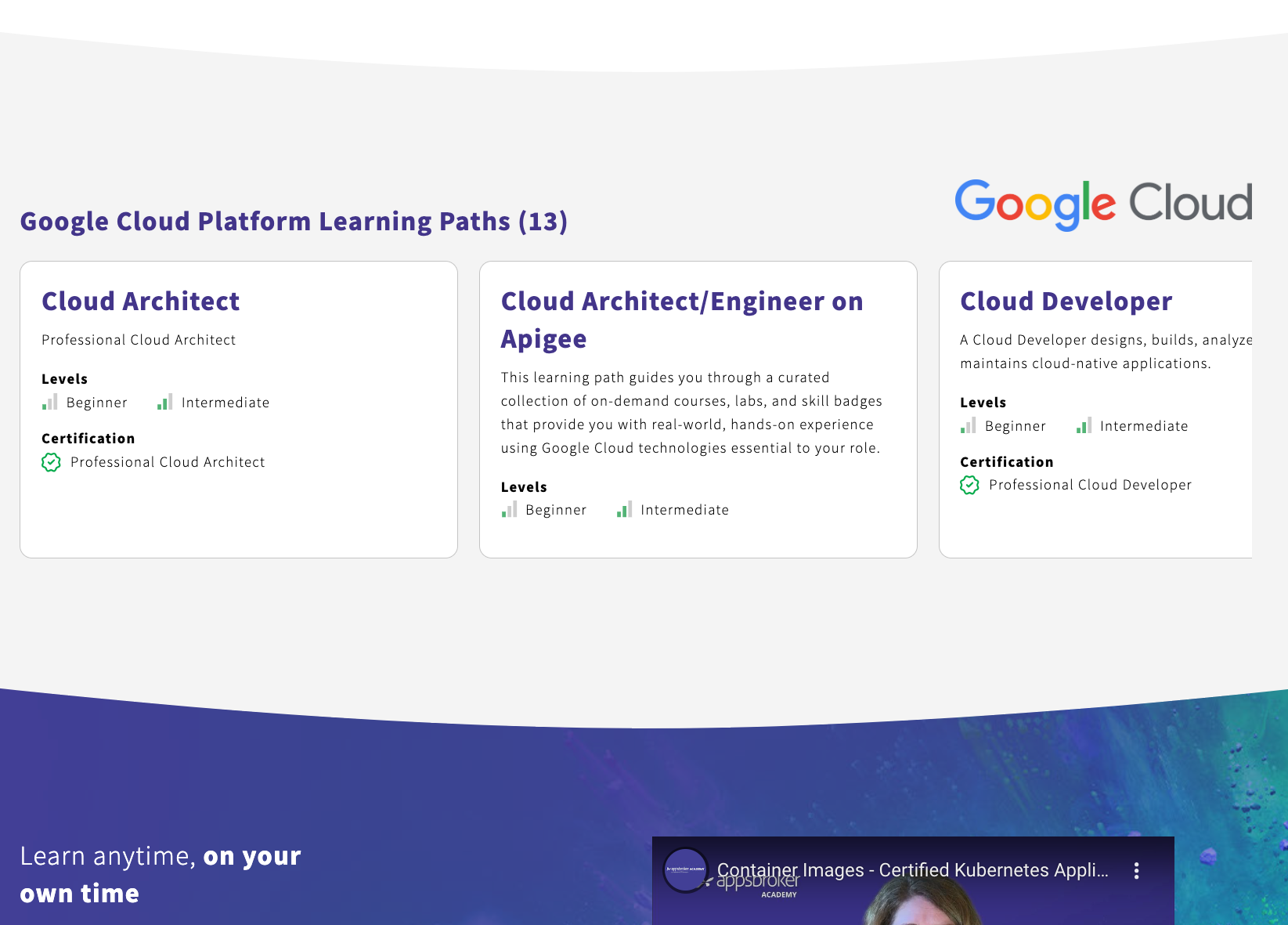Click the 'Learn anytime, on your own time' heading
Screen dimensions: 1288x925
(x=161, y=875)
